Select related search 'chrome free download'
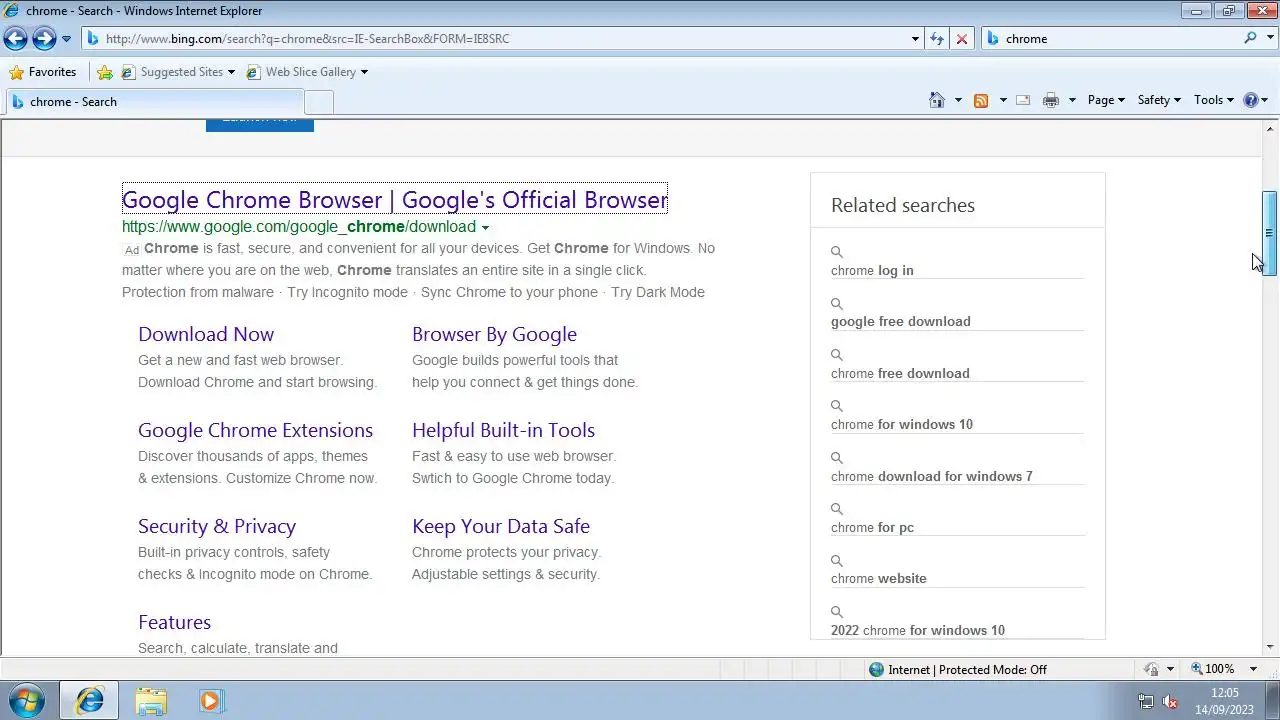This screenshot has width=1280, height=720. (x=900, y=374)
